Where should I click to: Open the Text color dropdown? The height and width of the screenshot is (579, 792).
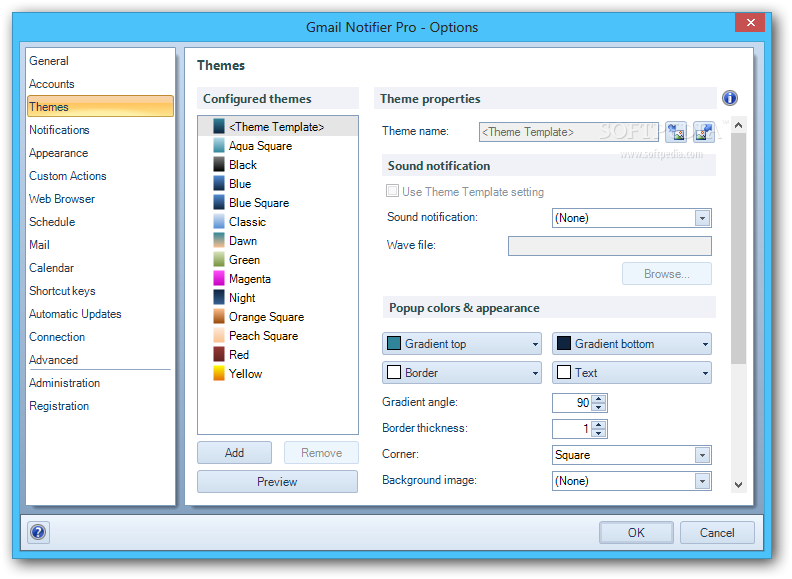[x=631, y=373]
